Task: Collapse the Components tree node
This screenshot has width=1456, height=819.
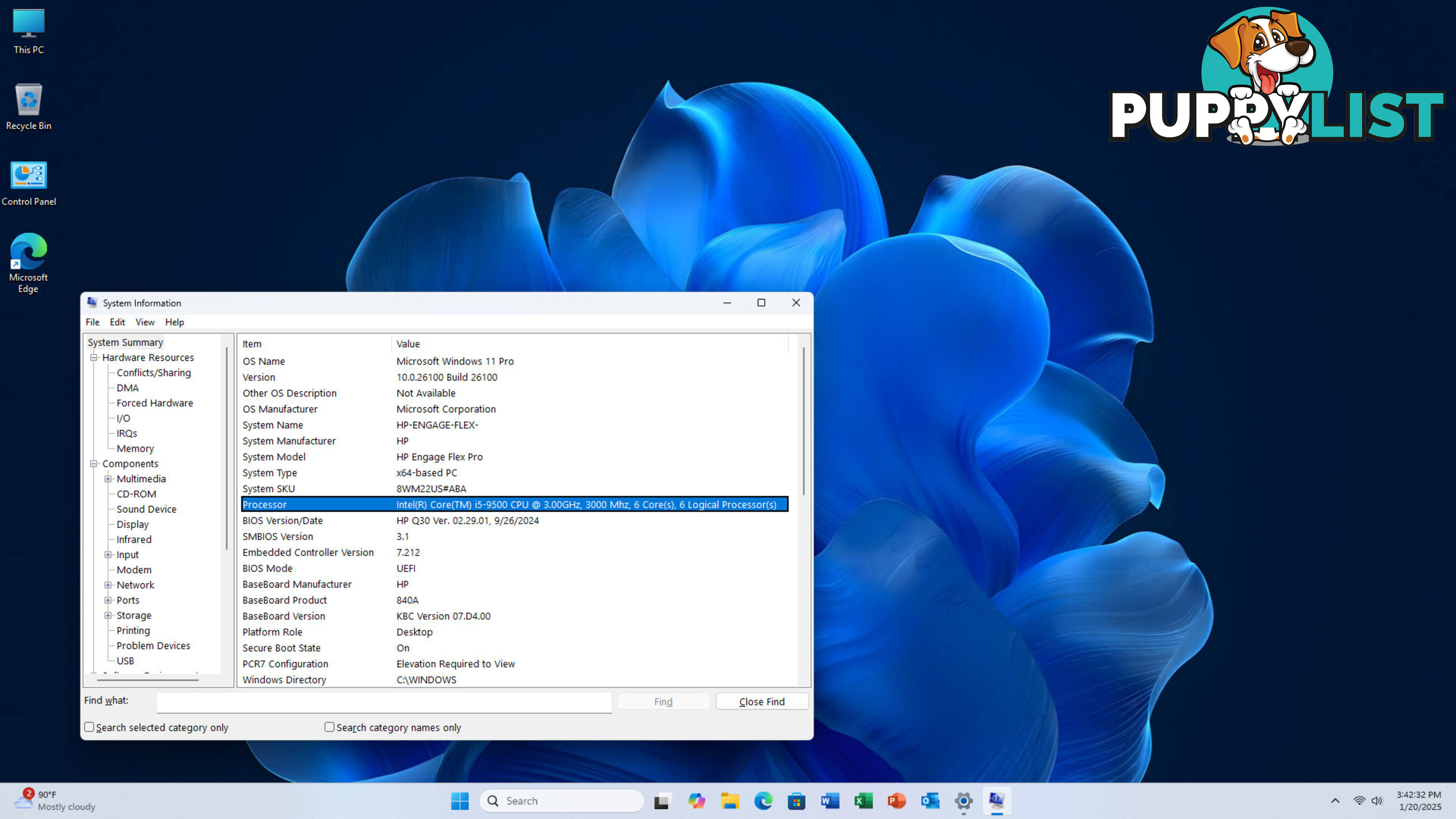Action: click(94, 463)
